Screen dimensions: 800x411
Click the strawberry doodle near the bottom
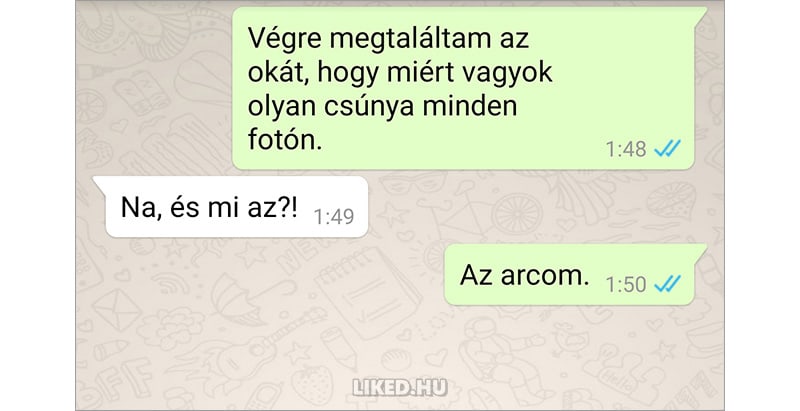point(313,387)
